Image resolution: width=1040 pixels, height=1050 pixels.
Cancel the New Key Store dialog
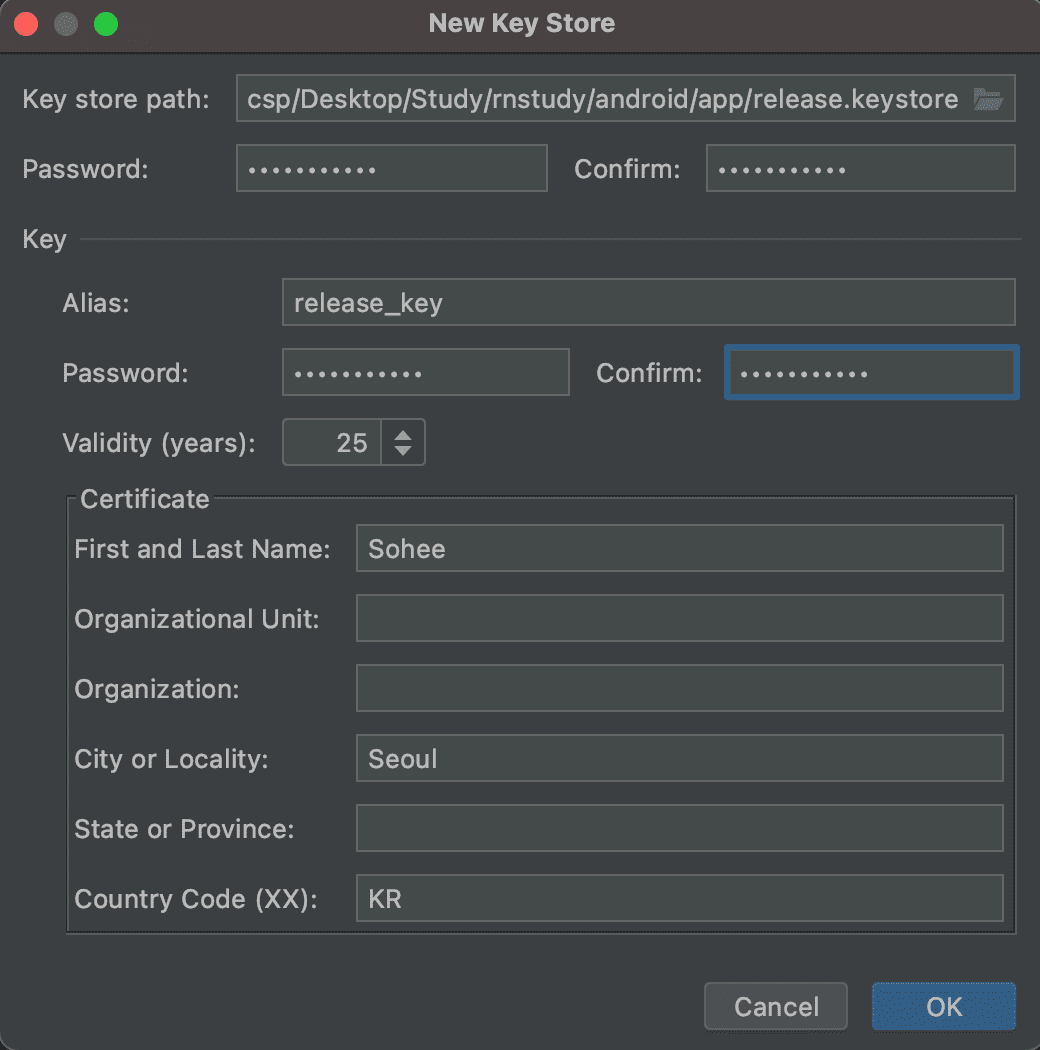pyautogui.click(x=776, y=1006)
